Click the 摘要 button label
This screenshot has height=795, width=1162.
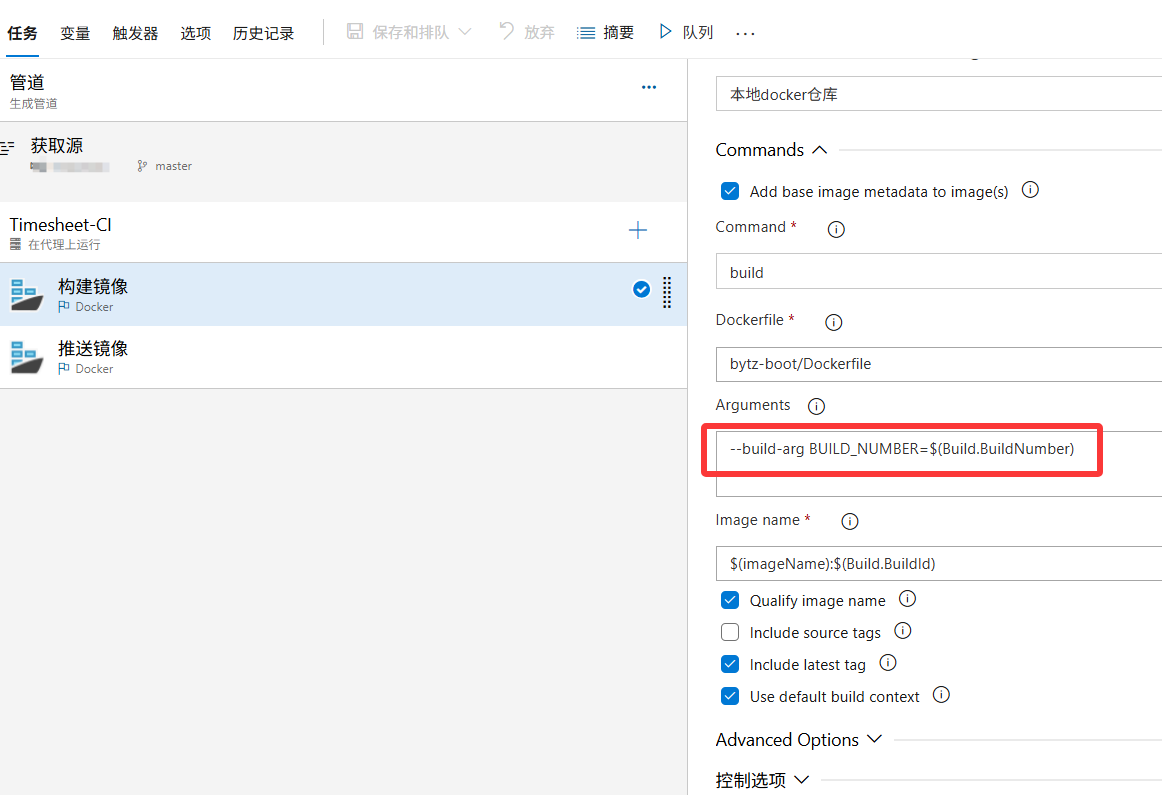[619, 33]
